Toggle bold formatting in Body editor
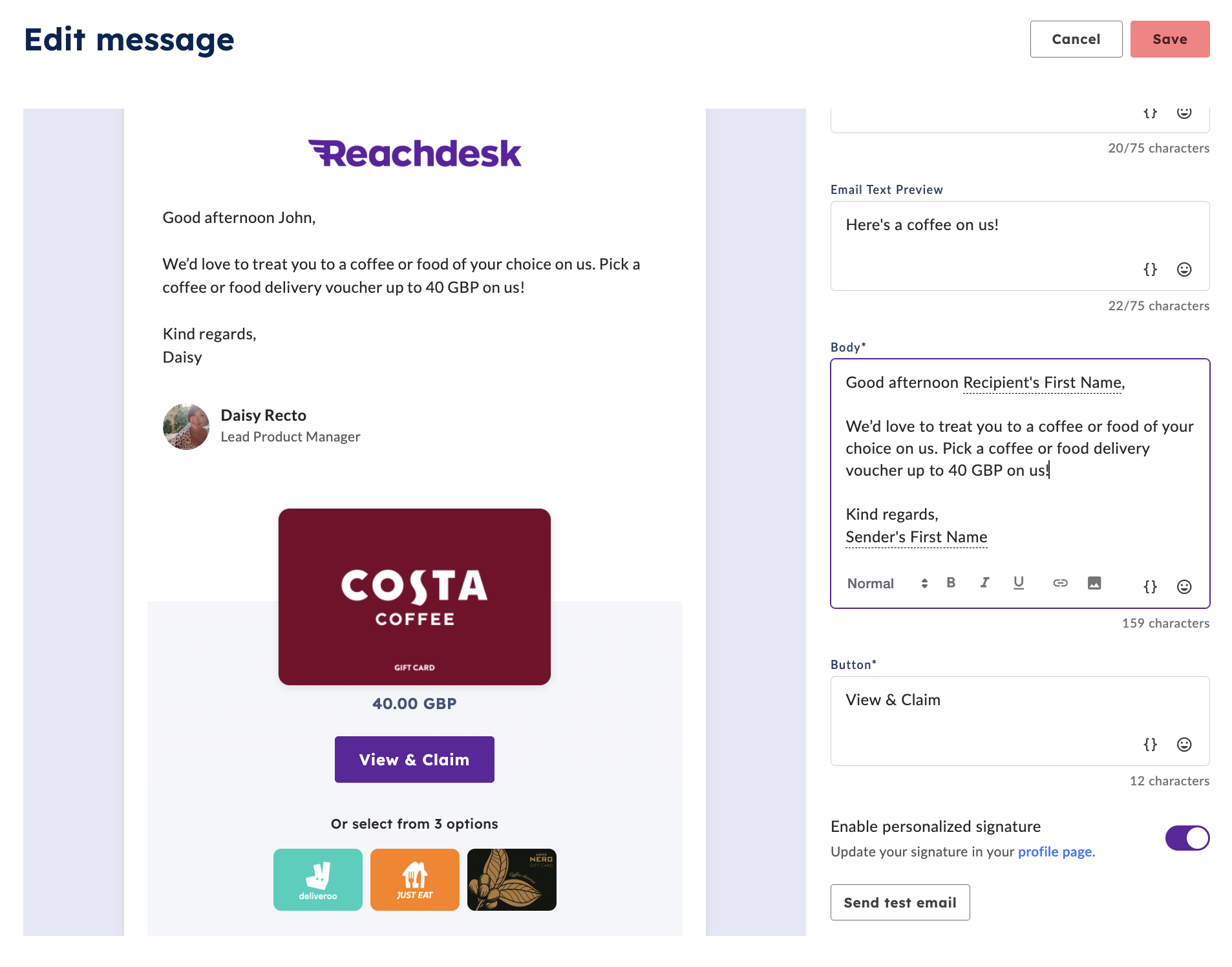Image resolution: width=1232 pixels, height=967 pixels. pos(951,583)
